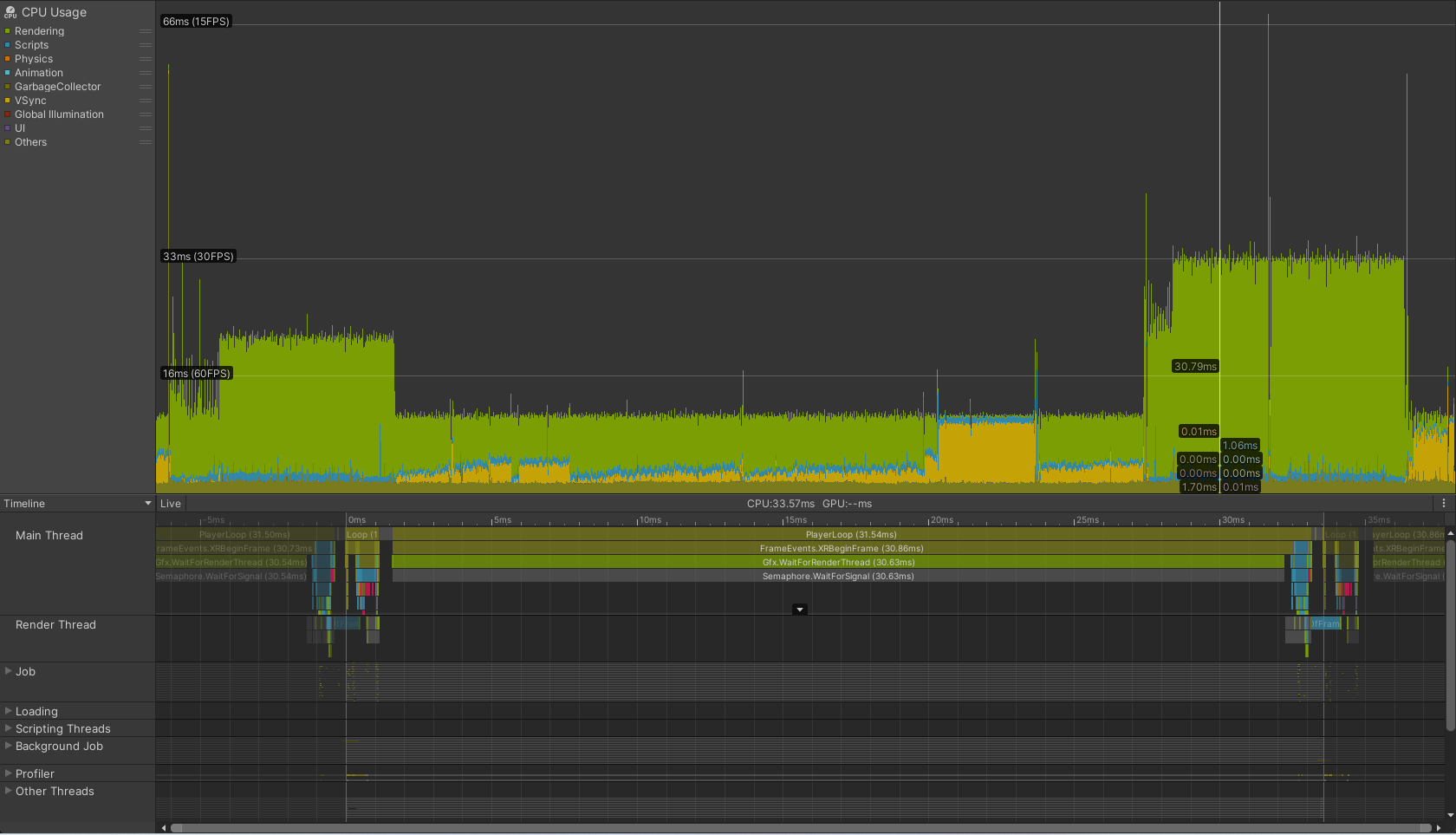Click the reorder handle beside UI
Screen dimensions: 1456x835
tap(146, 128)
